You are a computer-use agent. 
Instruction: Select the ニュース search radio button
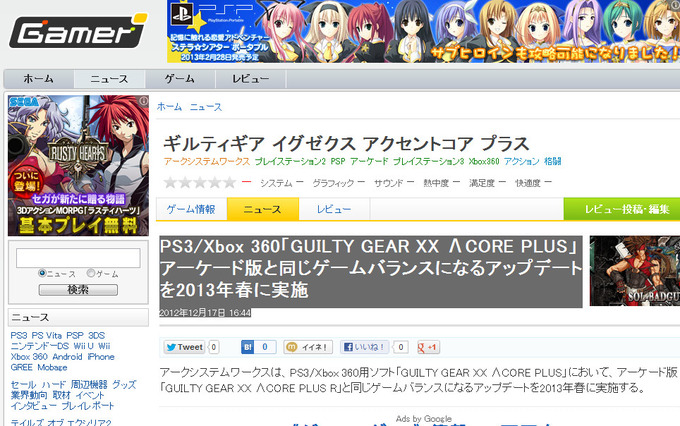(x=42, y=273)
